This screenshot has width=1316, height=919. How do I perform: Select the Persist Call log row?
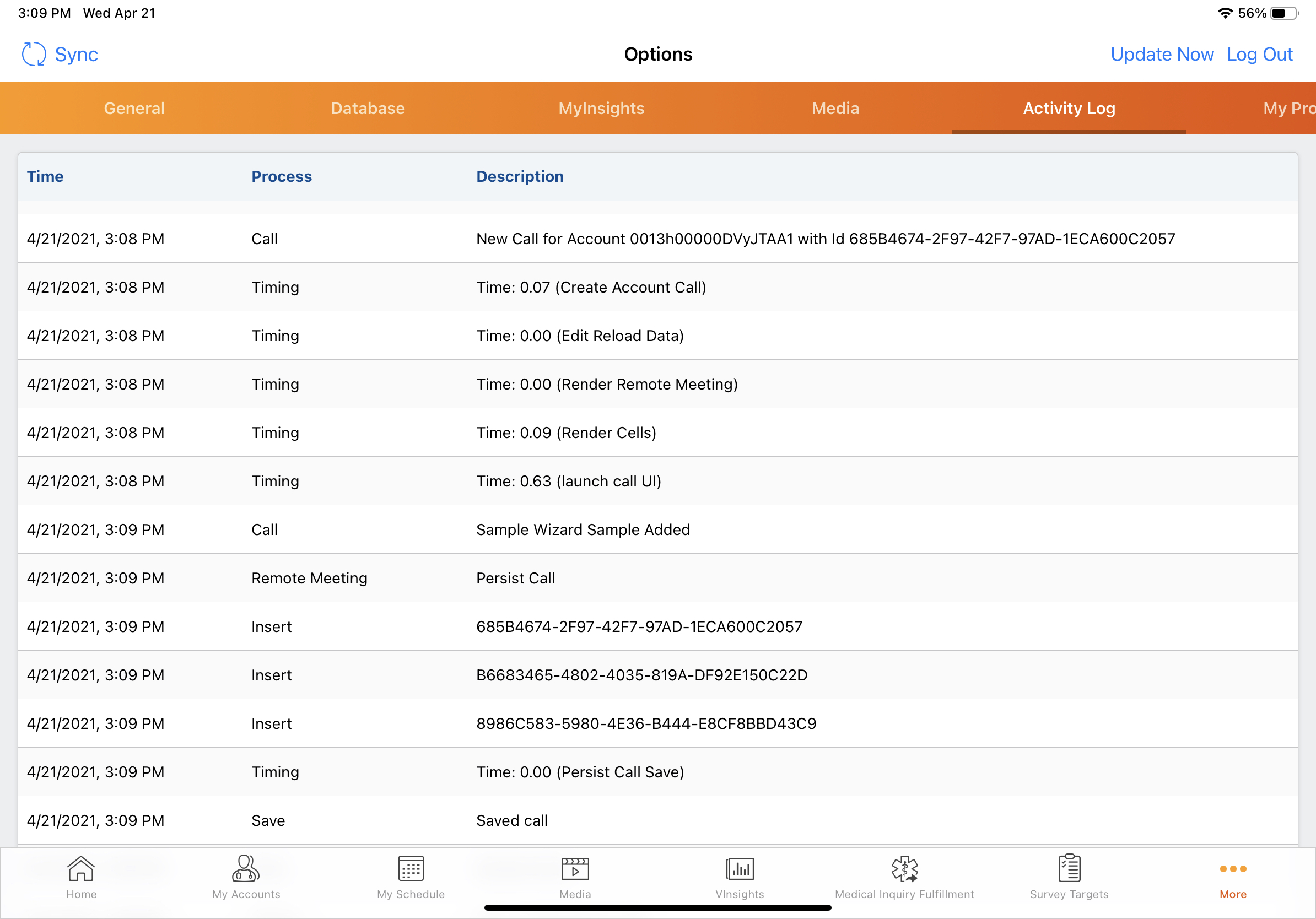pos(515,578)
